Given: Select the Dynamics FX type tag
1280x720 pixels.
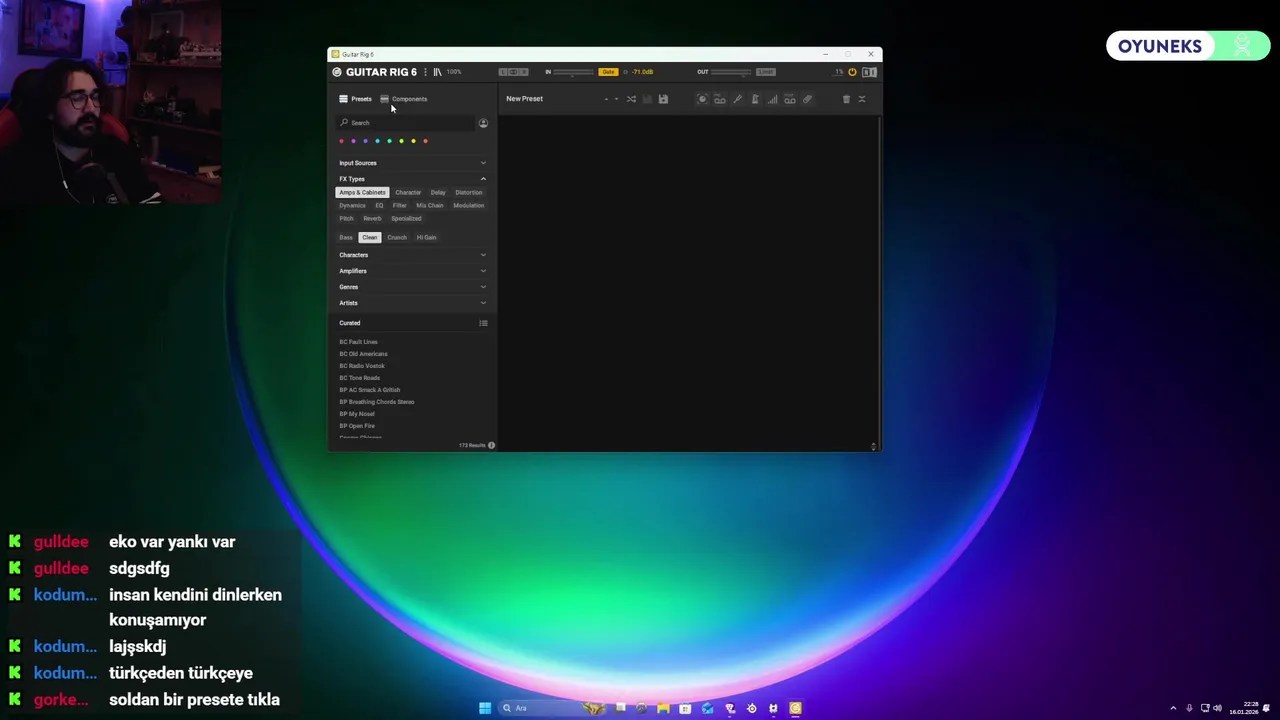Looking at the screenshot, I should point(352,205).
